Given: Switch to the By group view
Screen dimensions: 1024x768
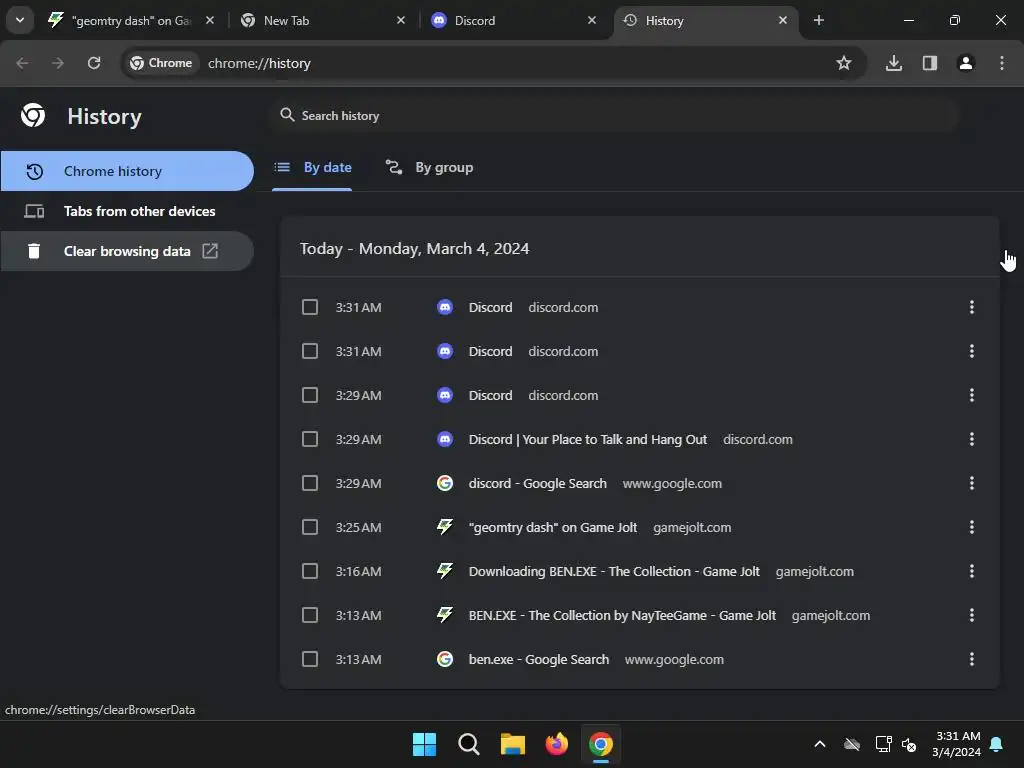Looking at the screenshot, I should (429, 167).
